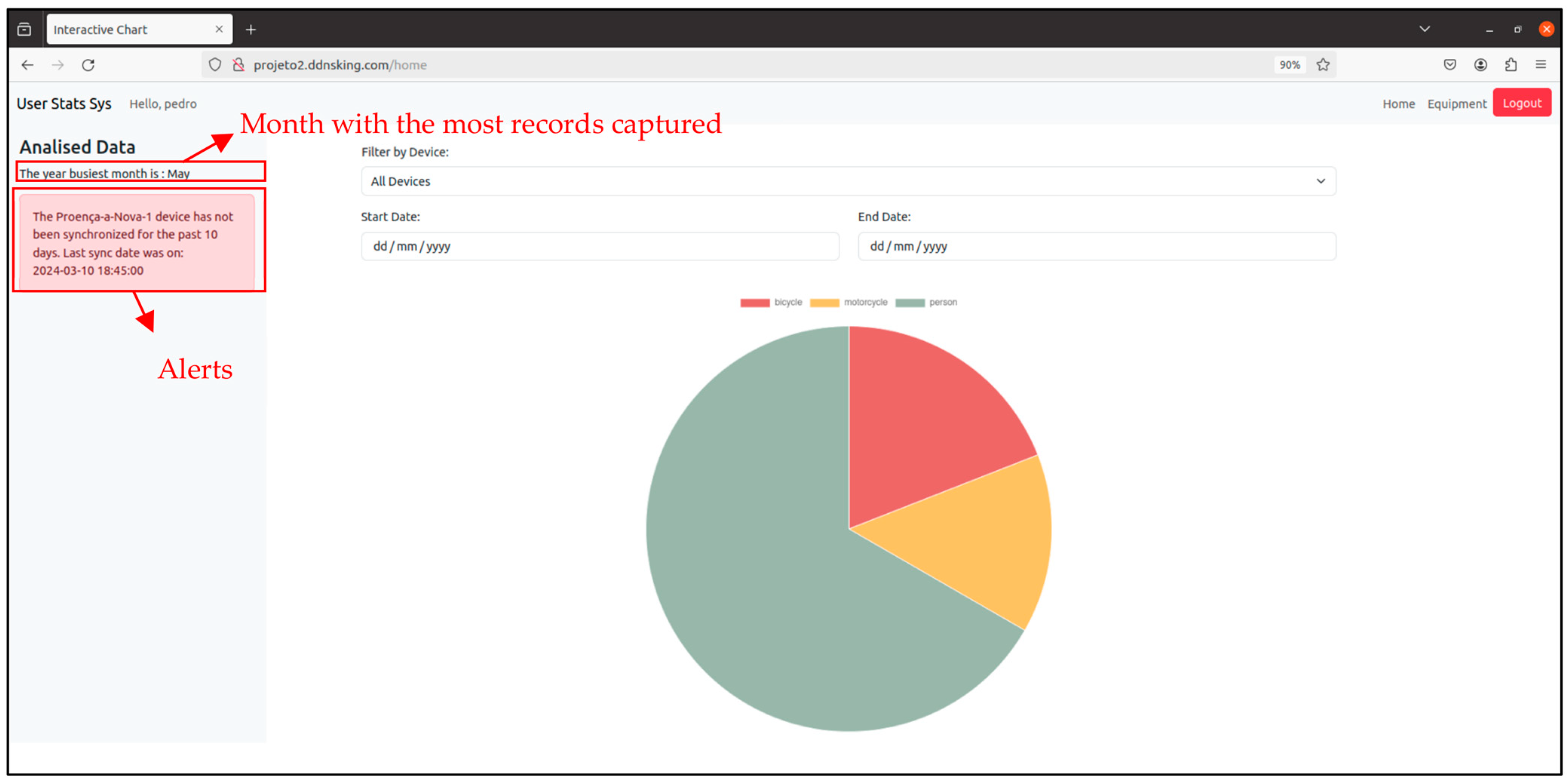Image resolution: width=1568 pixels, height=781 pixels.
Task: Toggle person legend item in chart
Action: (926, 302)
